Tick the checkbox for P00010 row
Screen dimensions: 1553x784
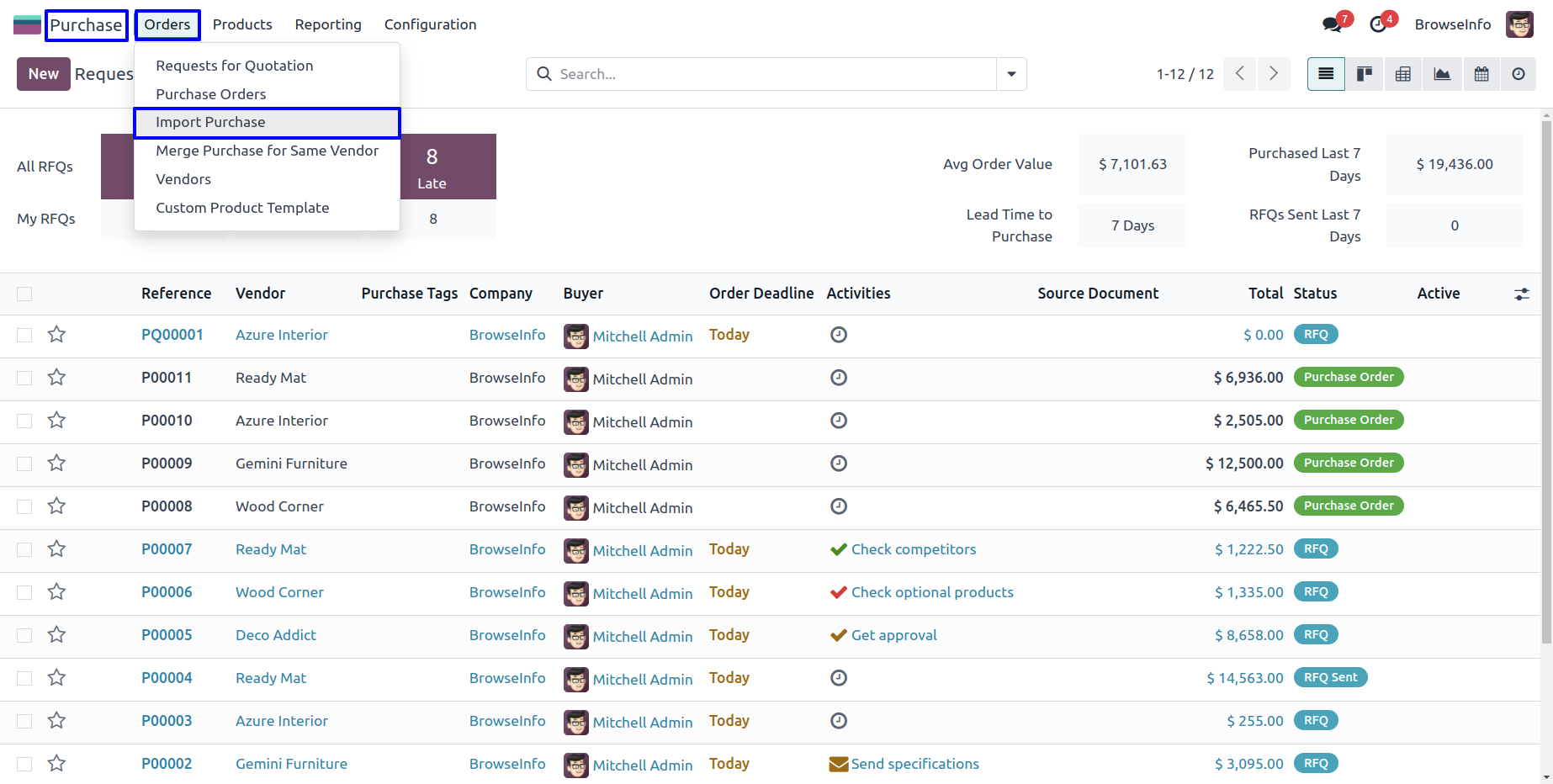click(x=24, y=421)
